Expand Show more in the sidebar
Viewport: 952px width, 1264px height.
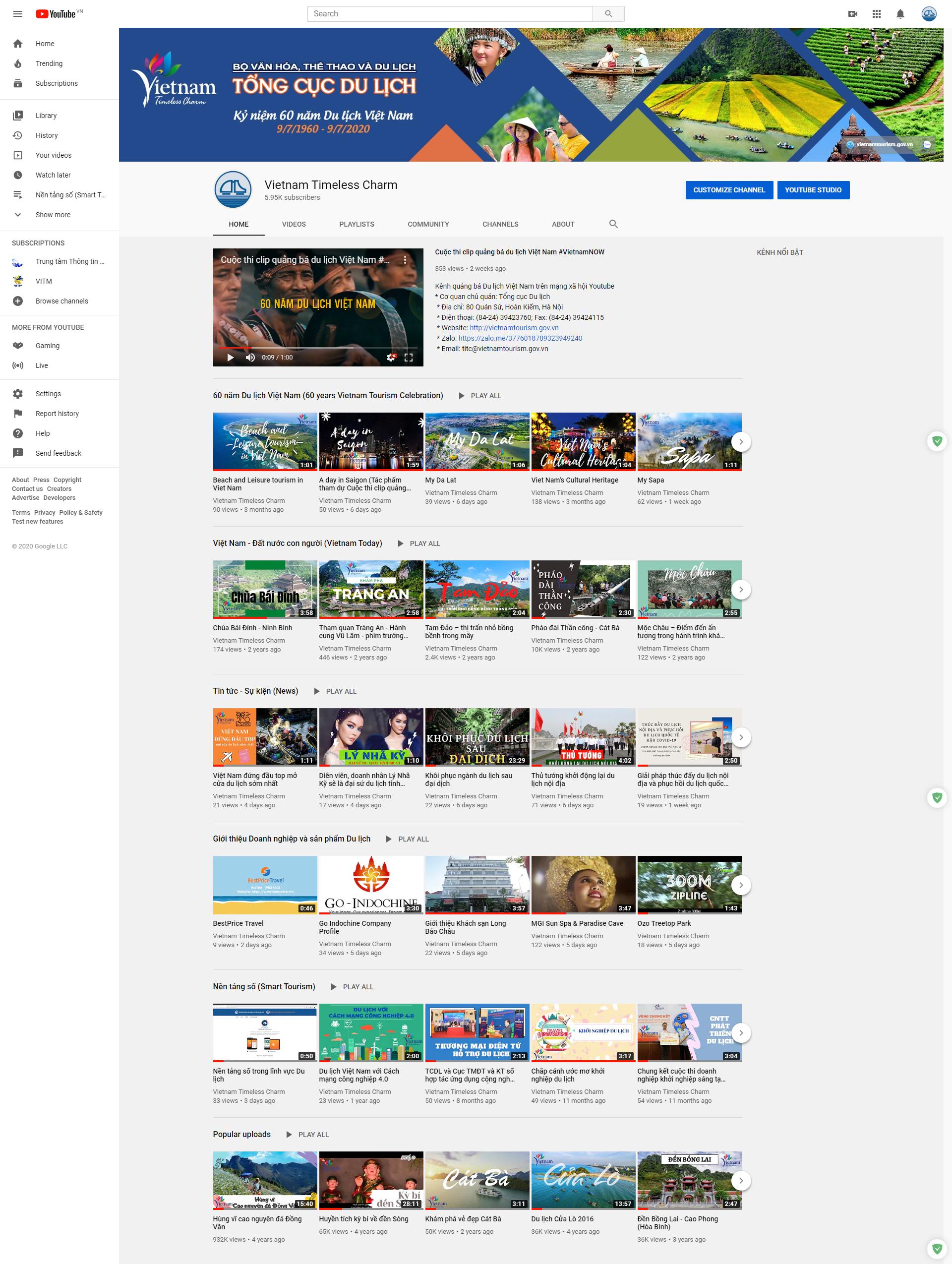coord(59,215)
